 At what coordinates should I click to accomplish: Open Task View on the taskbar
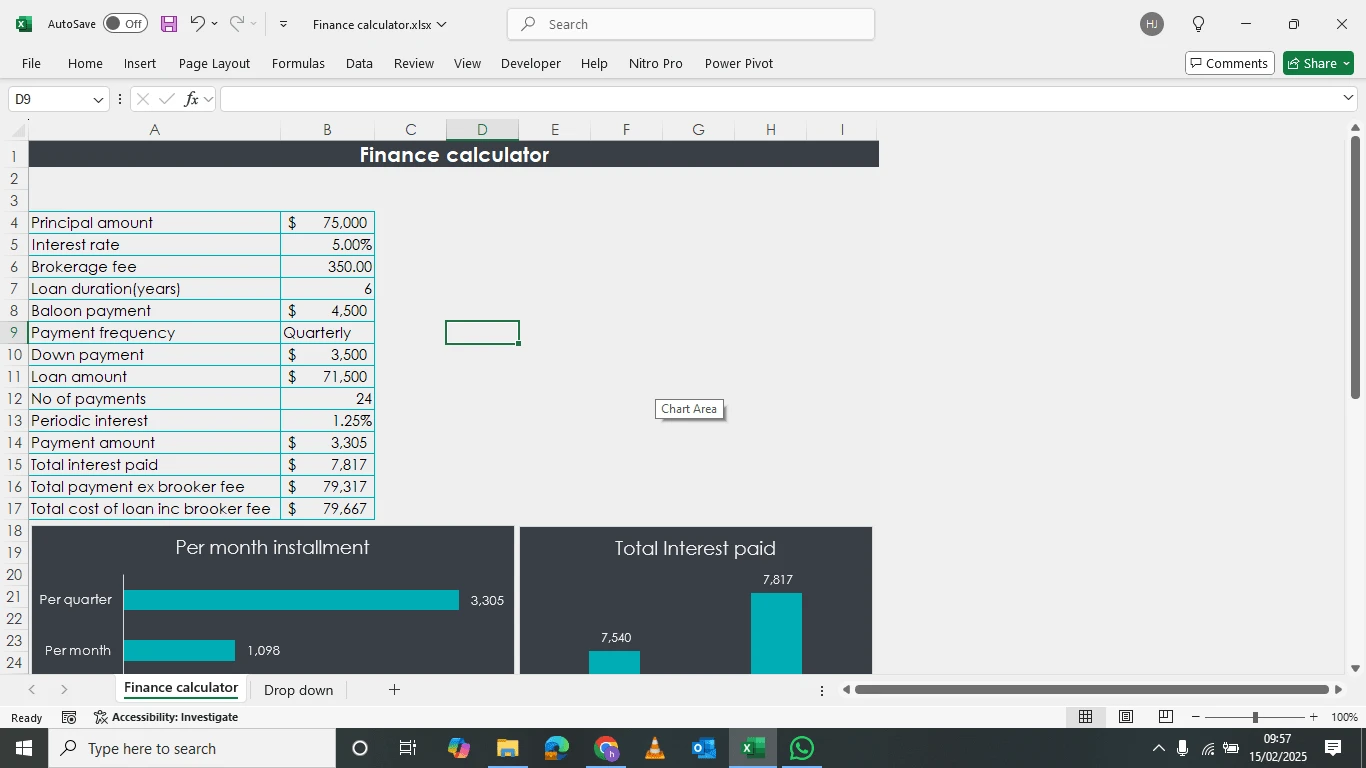tap(408, 748)
